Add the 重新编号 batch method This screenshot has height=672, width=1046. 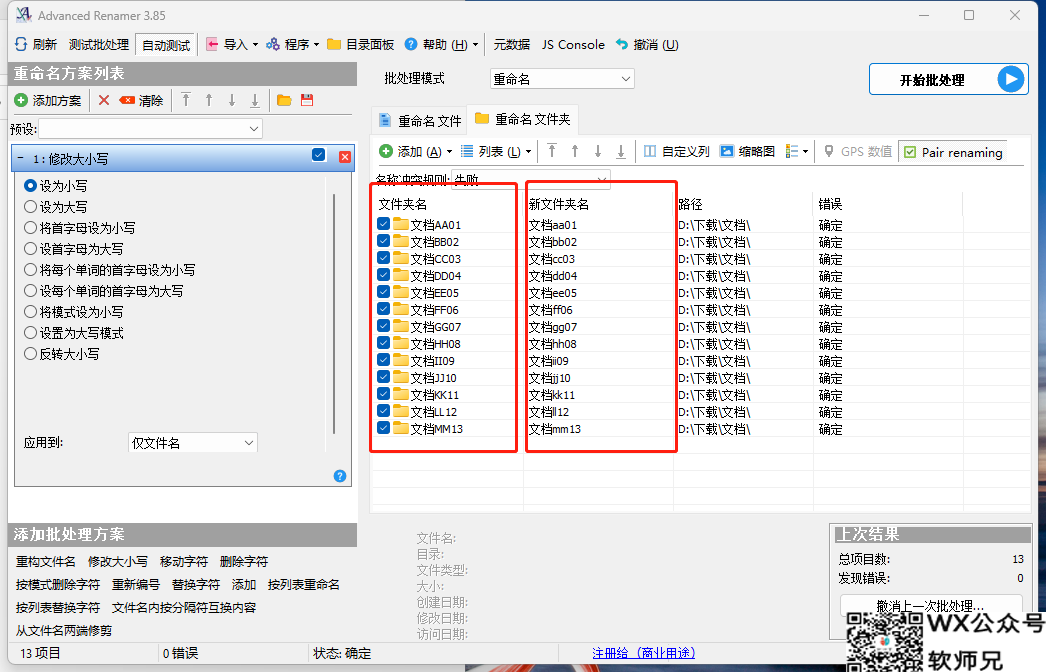[x=136, y=585]
